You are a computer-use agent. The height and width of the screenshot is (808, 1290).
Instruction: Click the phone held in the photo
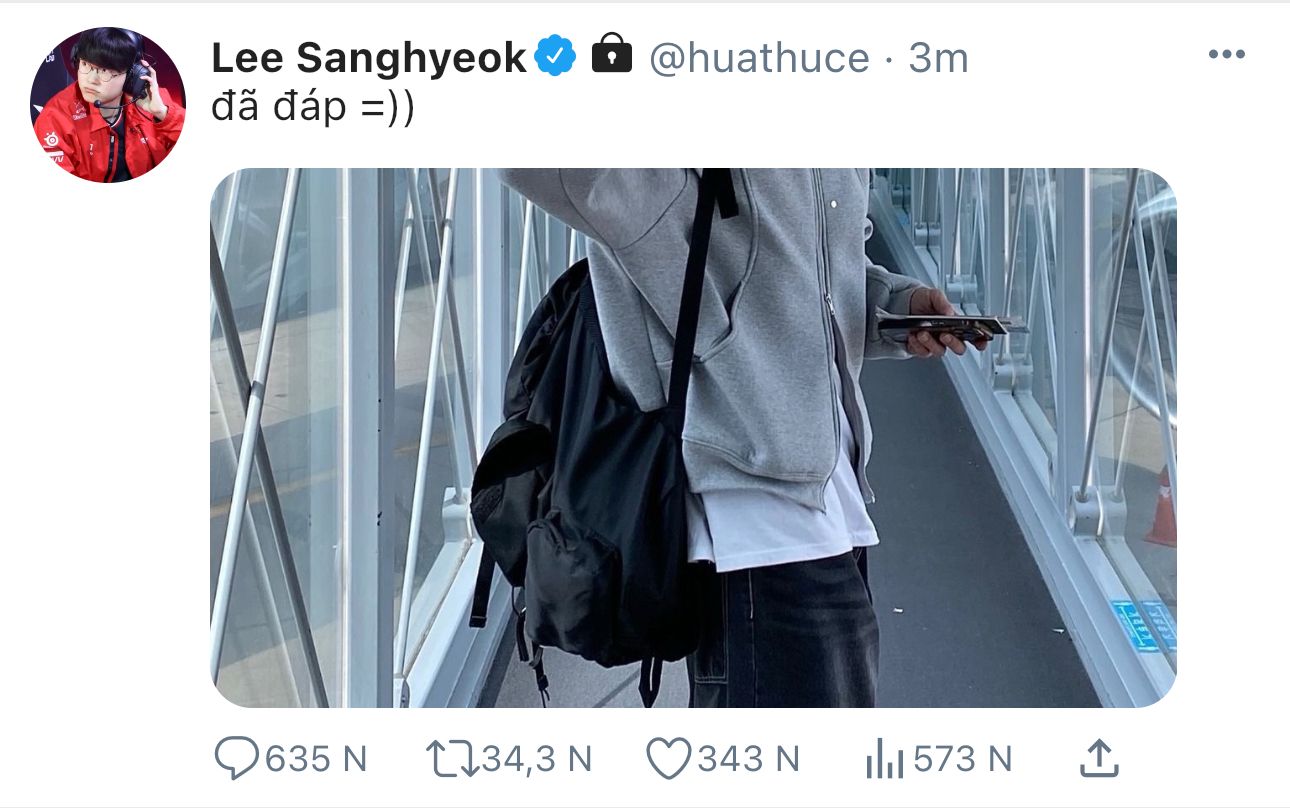pyautogui.click(x=952, y=326)
